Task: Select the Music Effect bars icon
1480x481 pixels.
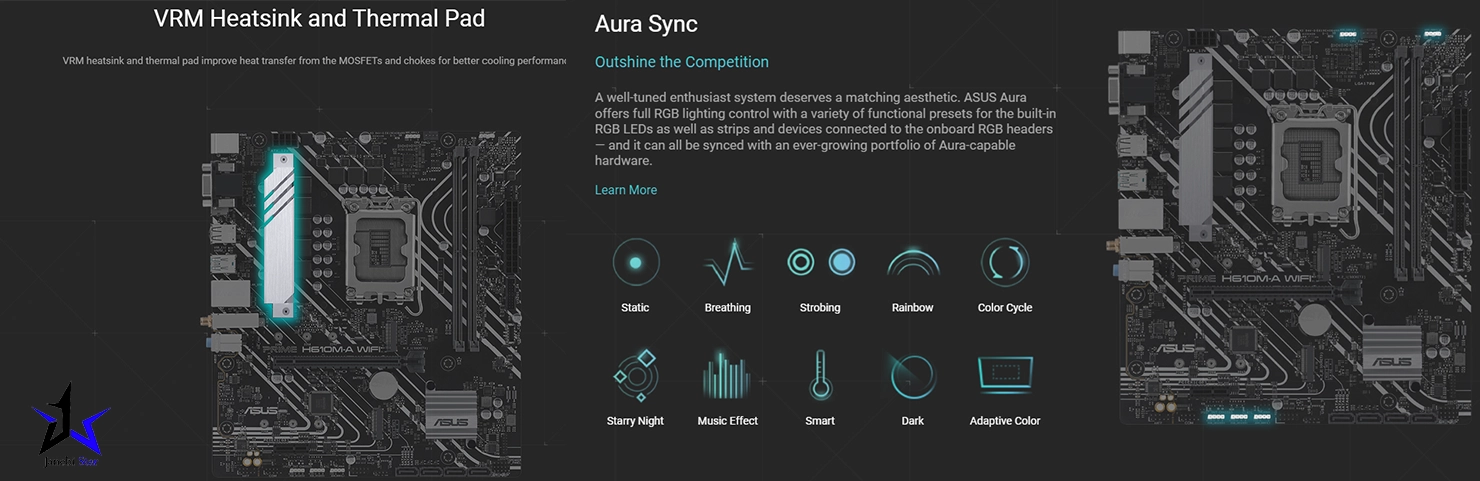Action: click(x=727, y=376)
